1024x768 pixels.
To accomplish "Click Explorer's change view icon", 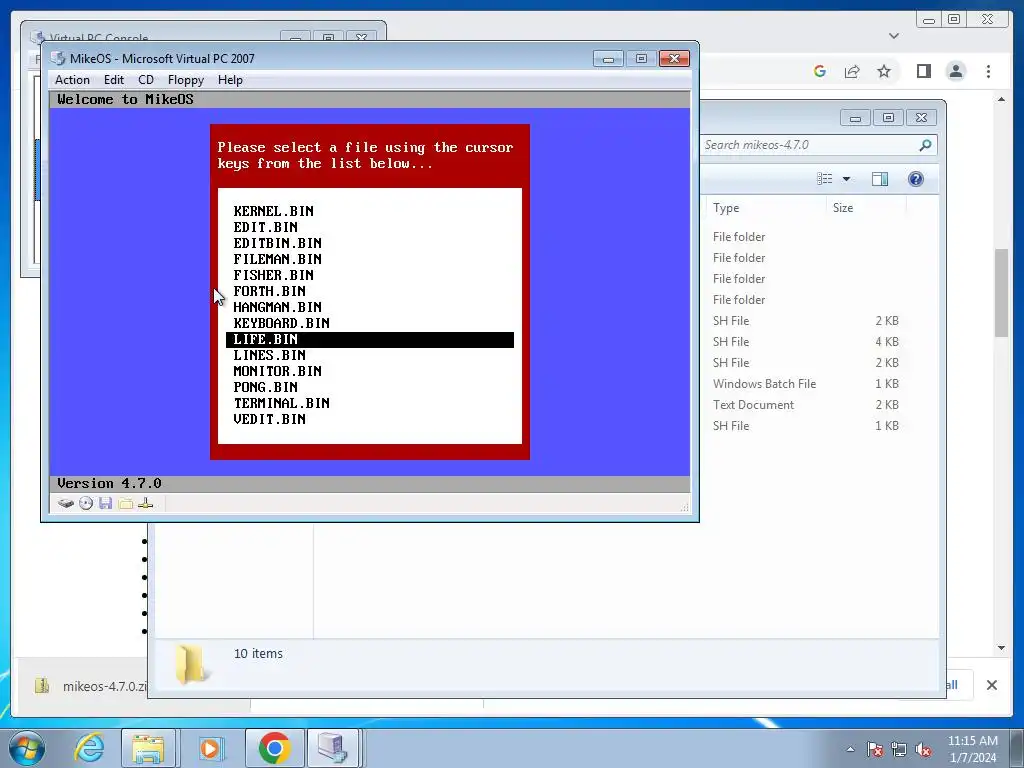I will click(825, 179).
